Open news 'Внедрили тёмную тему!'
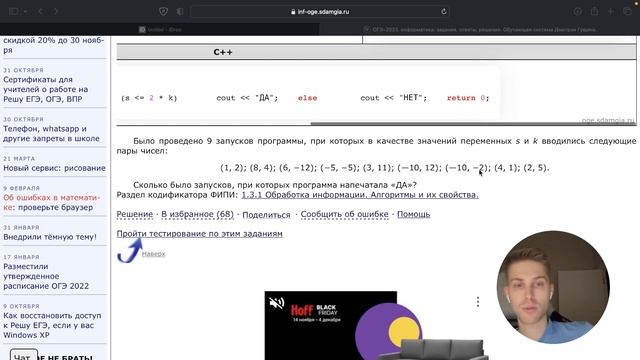This screenshot has width=640, height=360. tap(50, 237)
